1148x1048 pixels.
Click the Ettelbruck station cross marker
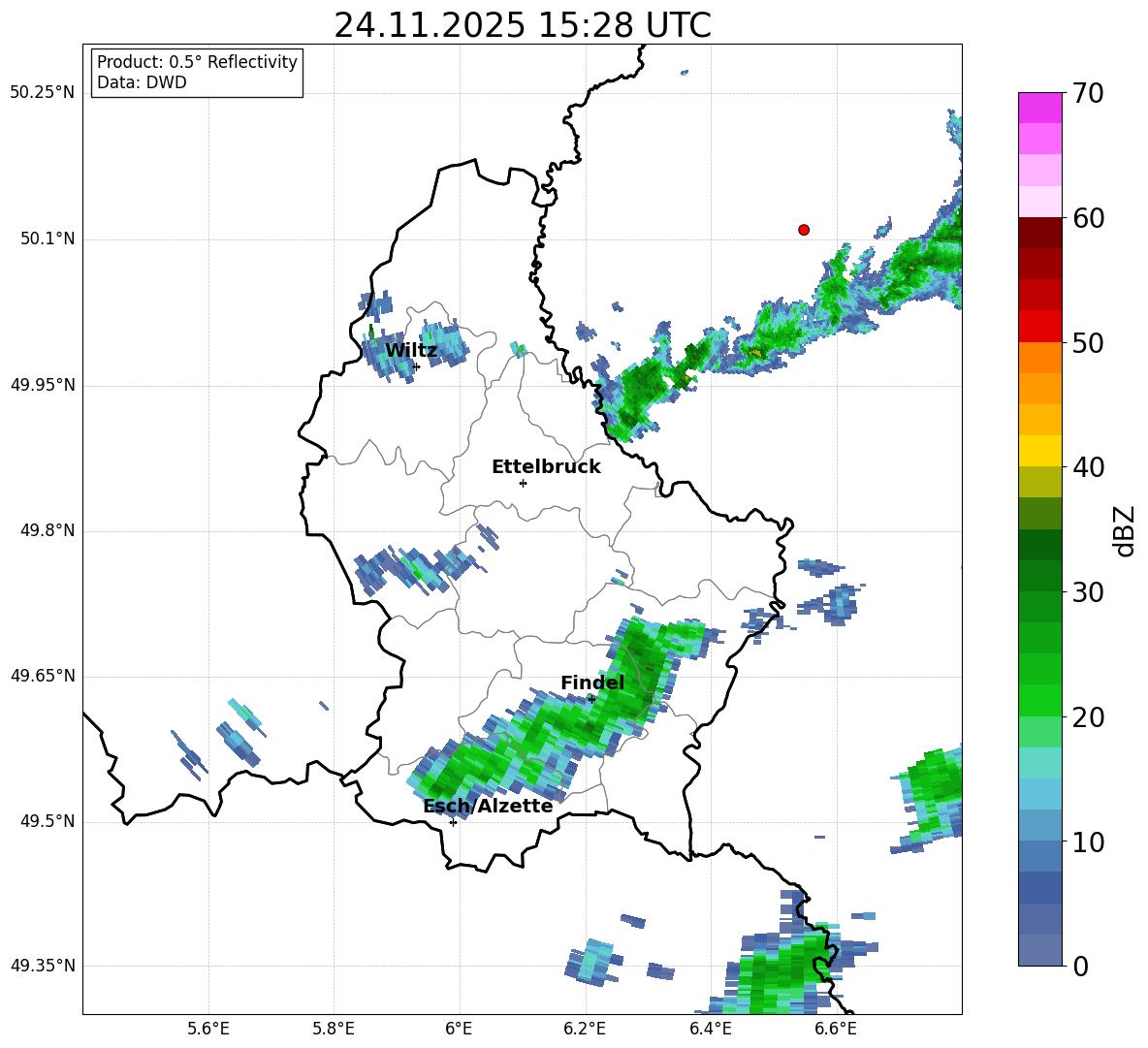(x=523, y=483)
